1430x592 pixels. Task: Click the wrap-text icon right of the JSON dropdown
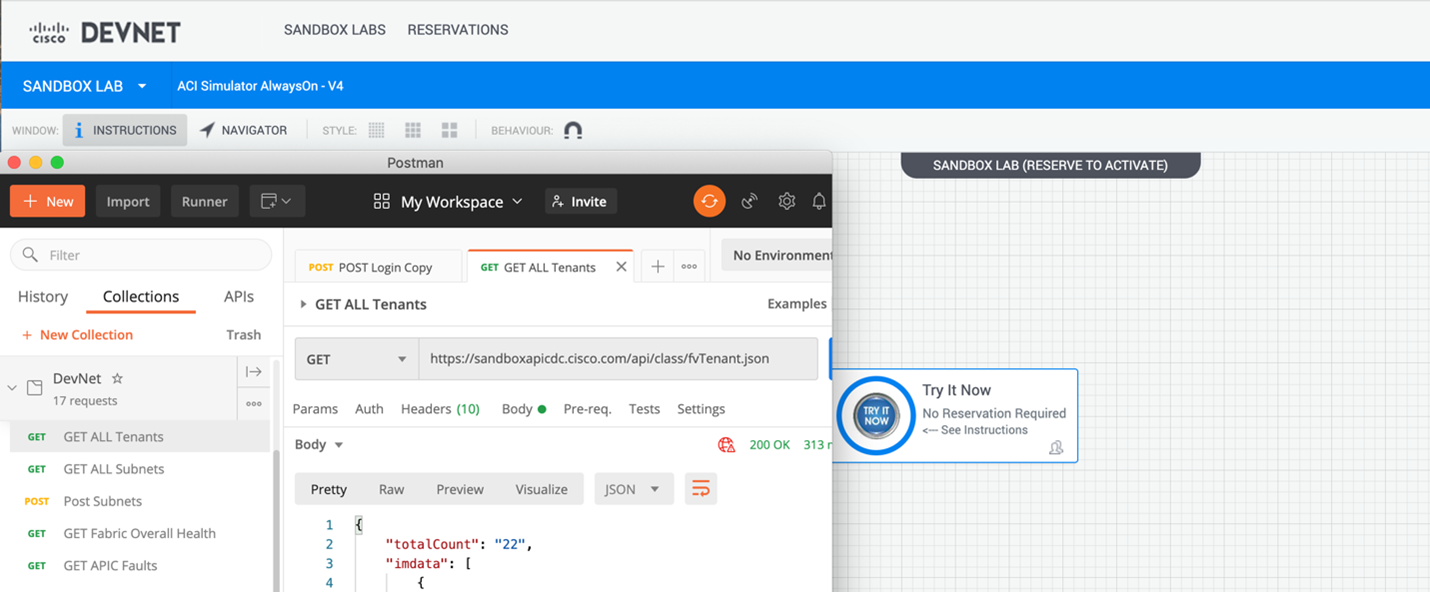(x=700, y=488)
